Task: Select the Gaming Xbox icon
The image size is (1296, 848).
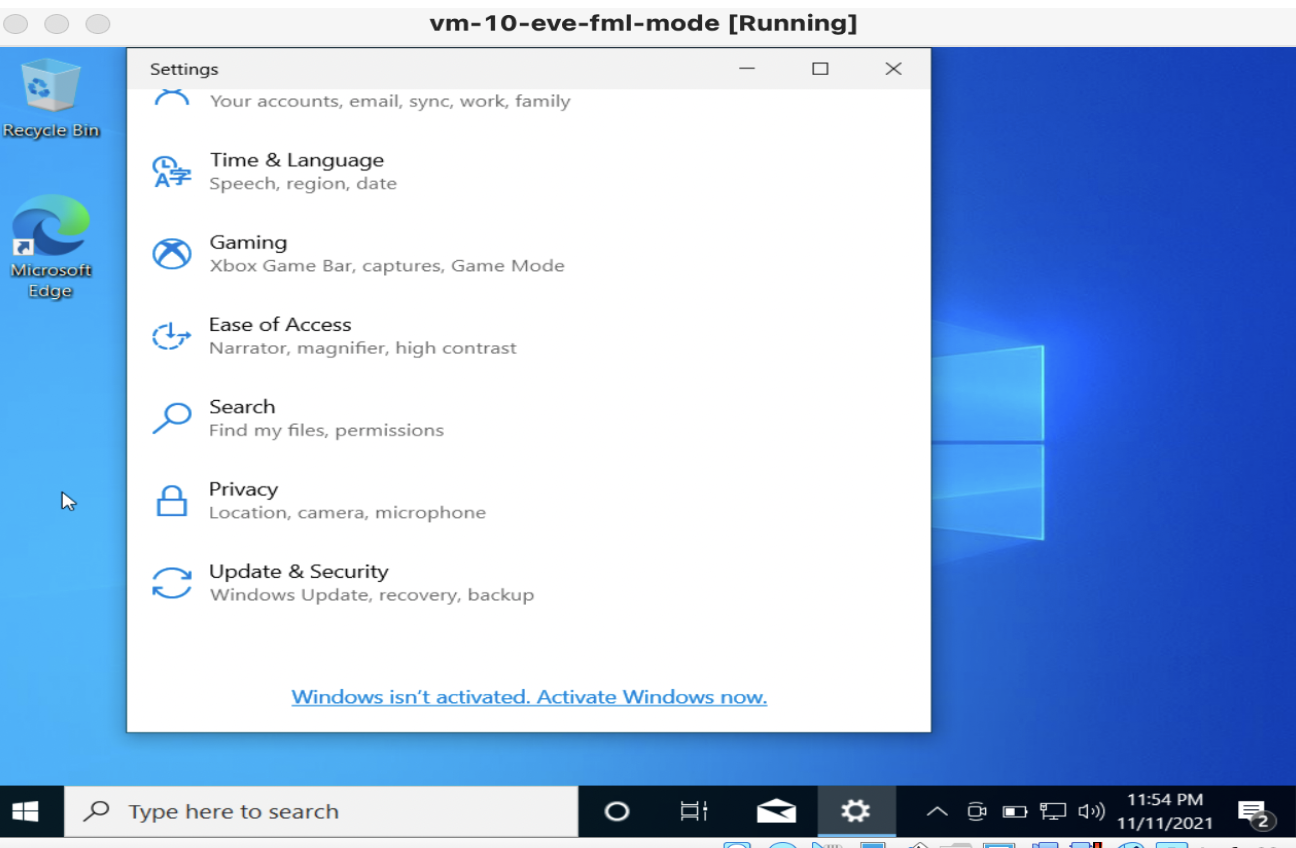Action: pyautogui.click(x=172, y=253)
